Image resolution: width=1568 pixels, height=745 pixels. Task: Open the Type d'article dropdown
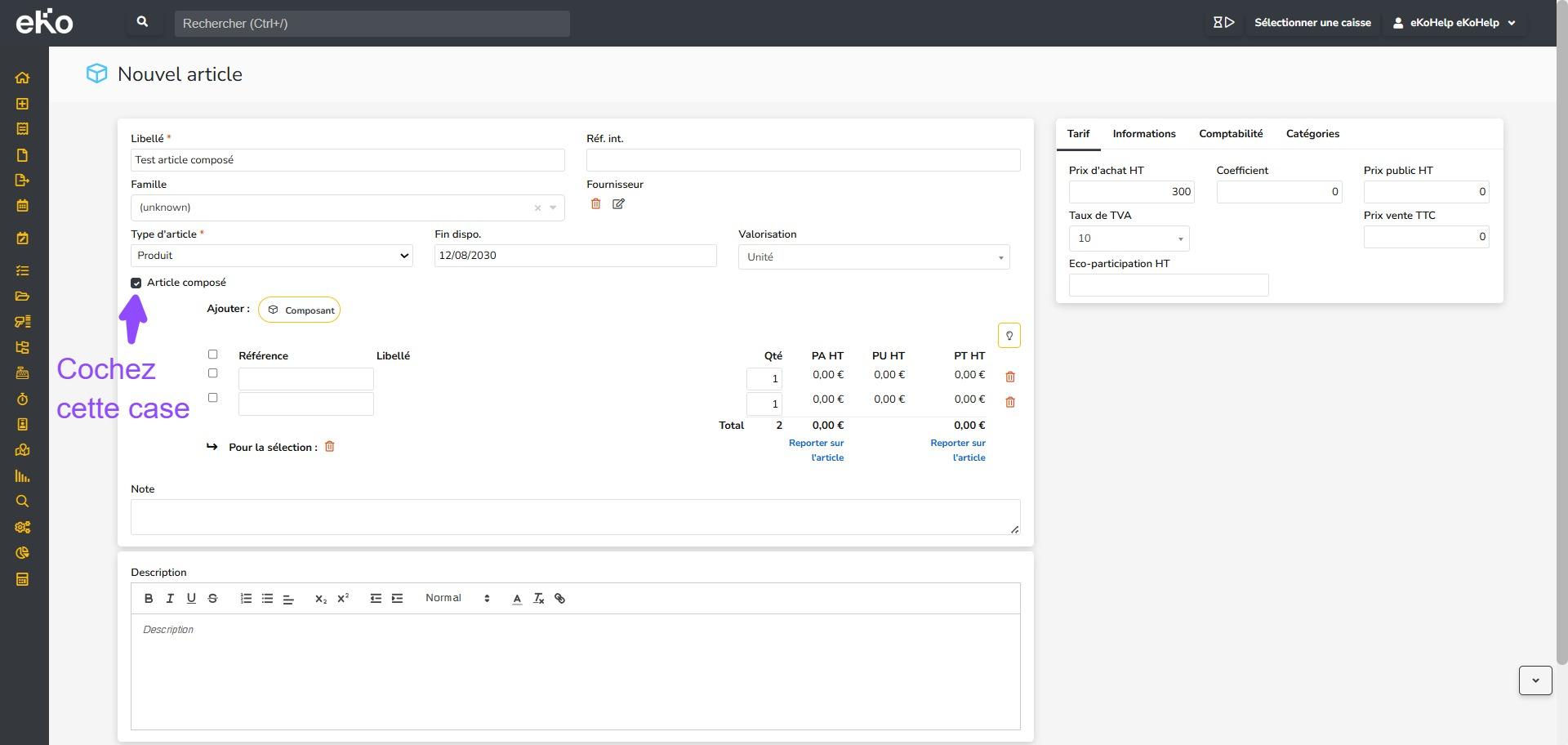tap(271, 256)
